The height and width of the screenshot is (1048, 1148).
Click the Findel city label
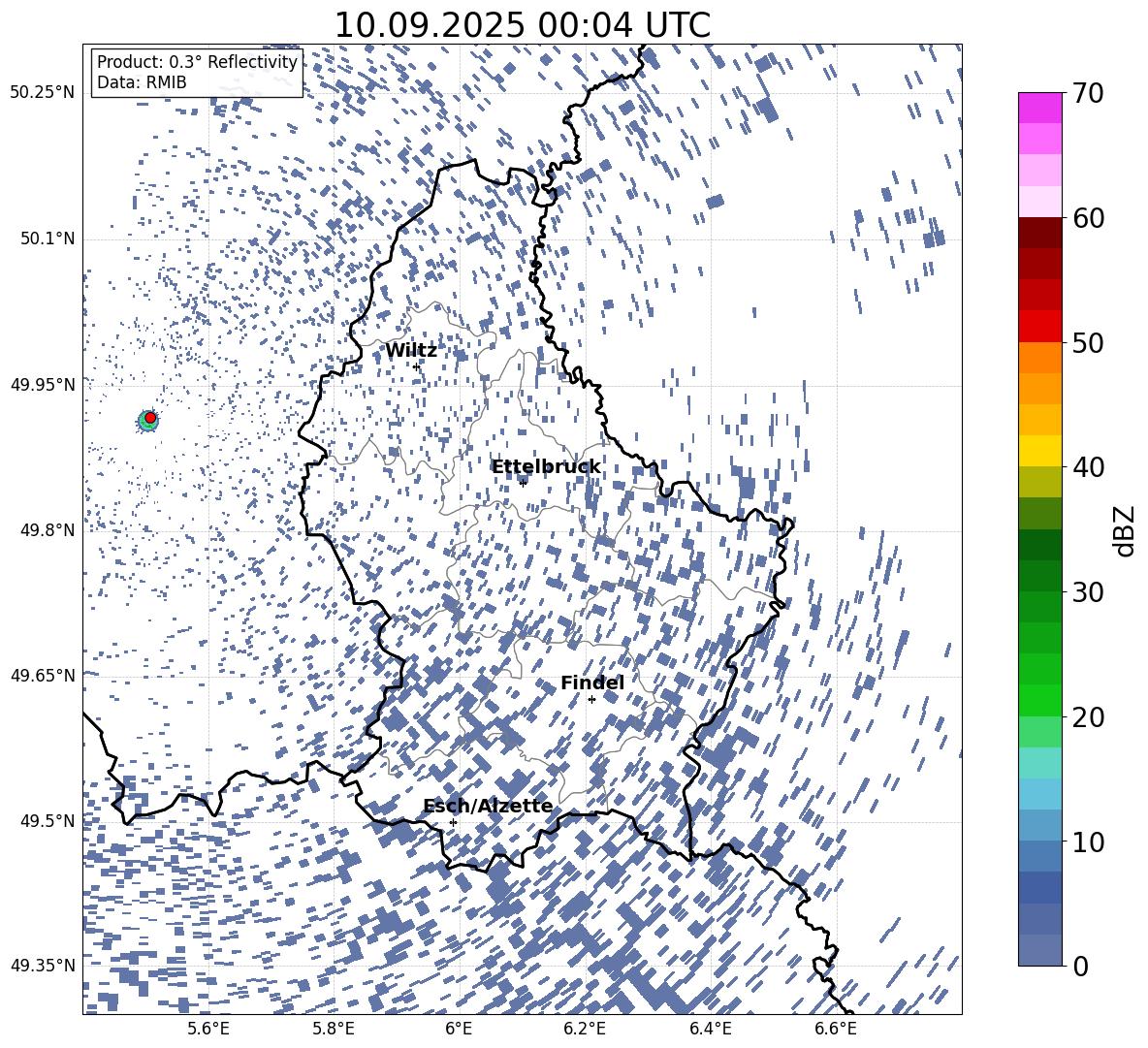point(592,683)
